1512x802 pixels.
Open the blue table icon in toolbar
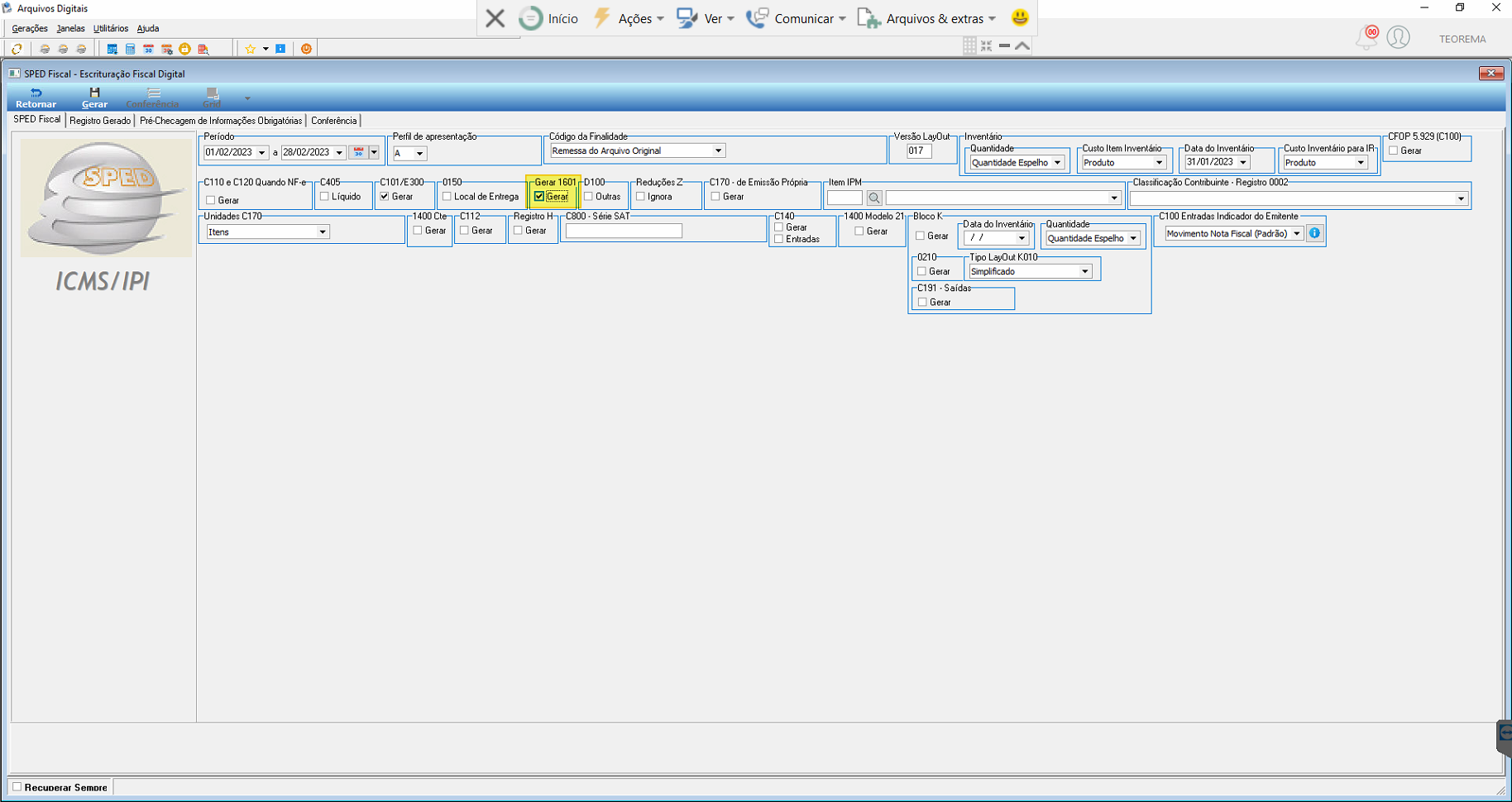(x=112, y=49)
